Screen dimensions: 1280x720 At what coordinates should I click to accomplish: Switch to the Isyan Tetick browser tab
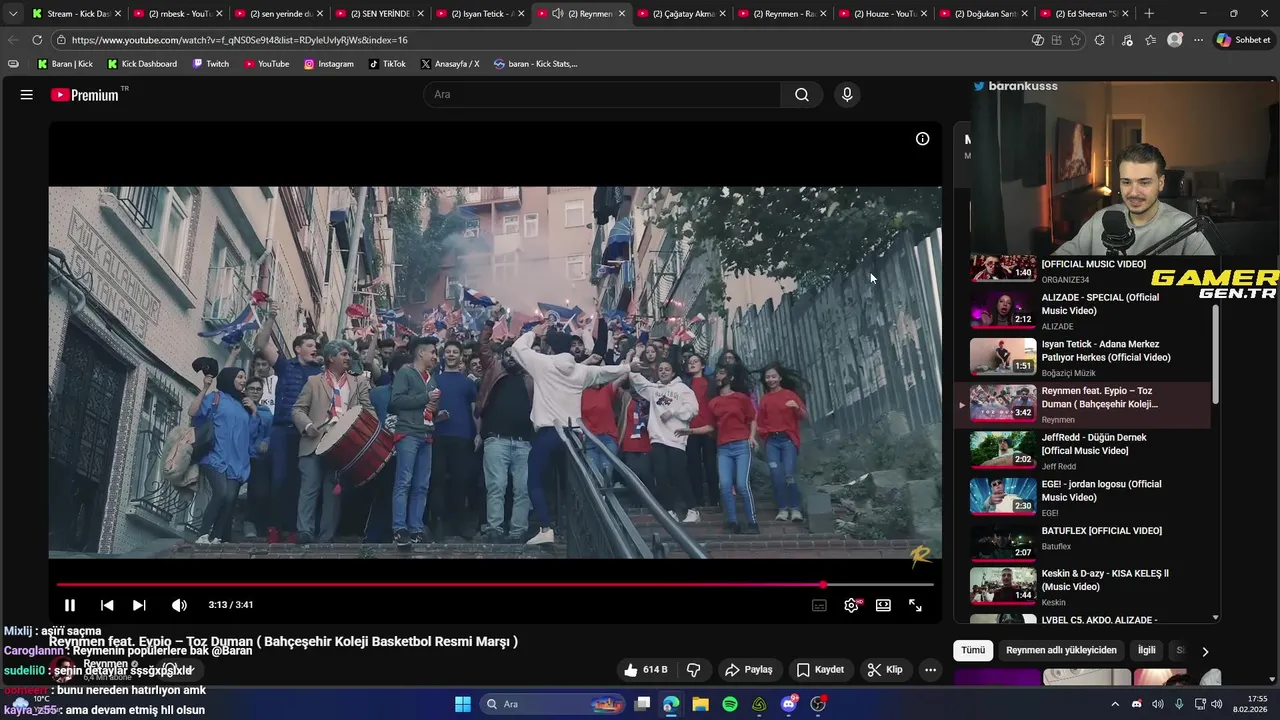tap(480, 14)
